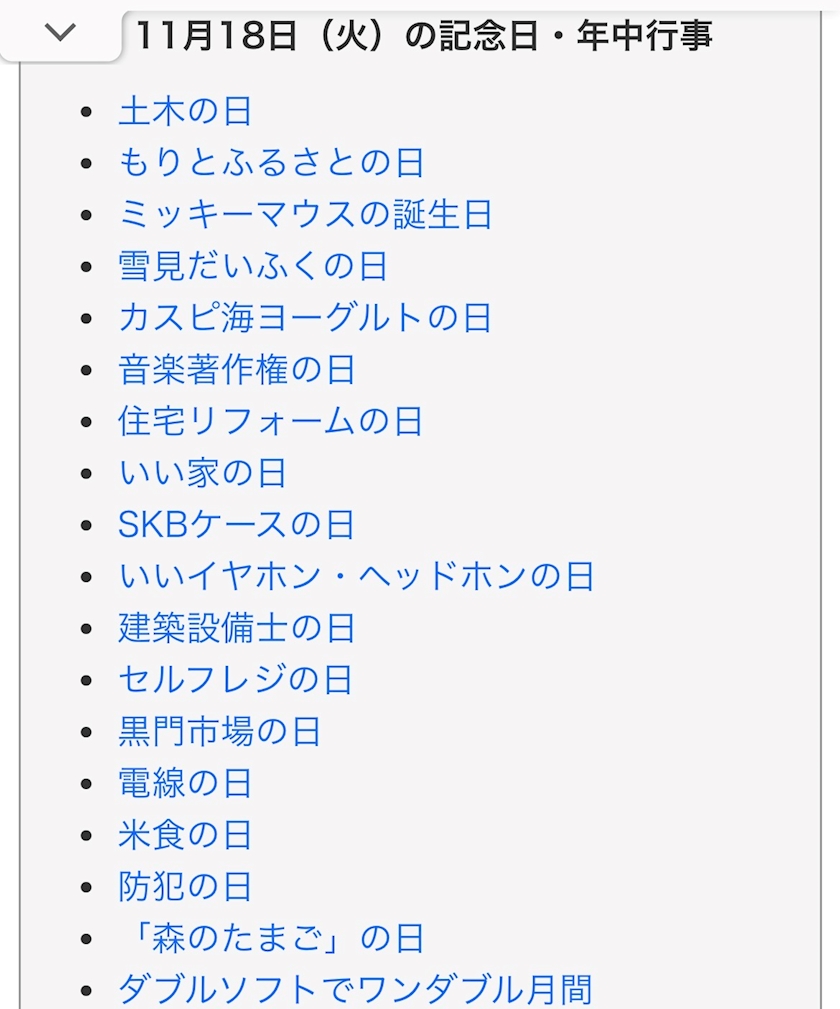Open the 雪見だいふくの日 link
840x1009 pixels.
253,267
